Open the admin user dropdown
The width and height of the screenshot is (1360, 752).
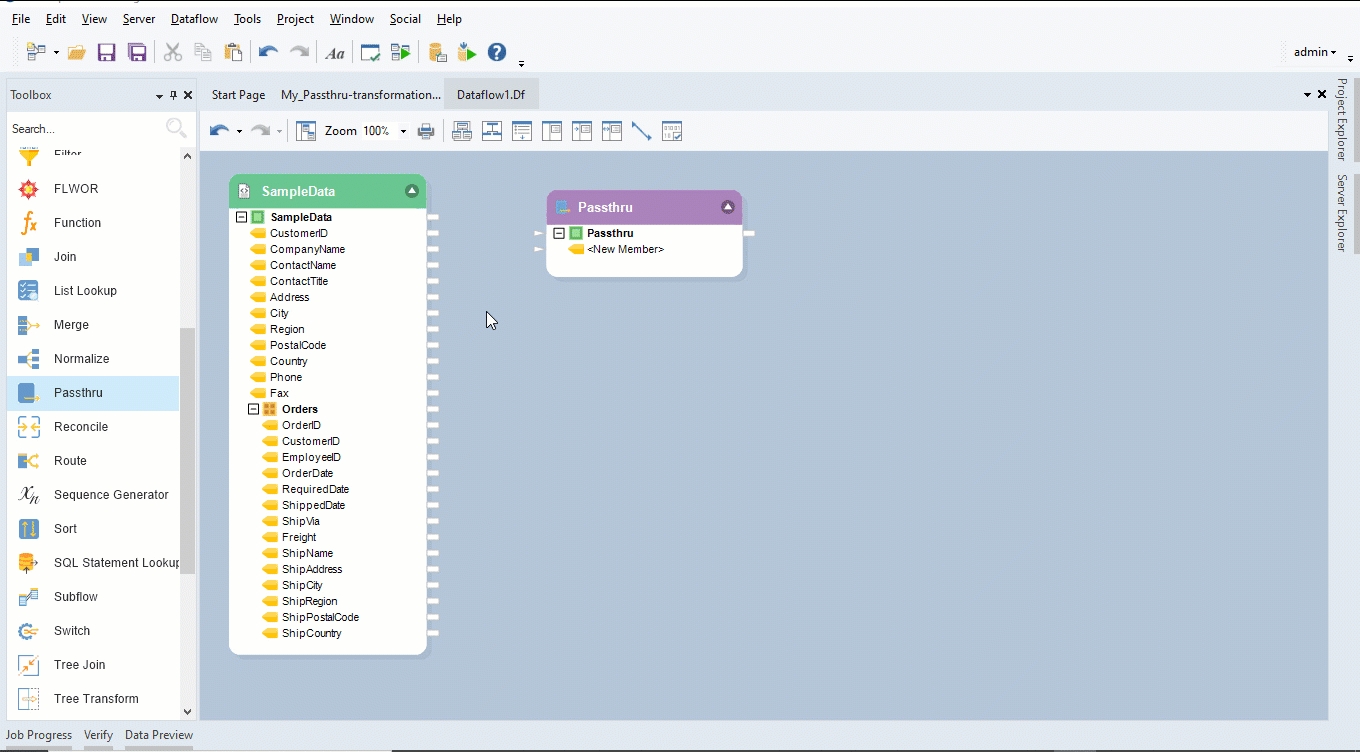click(x=1315, y=52)
